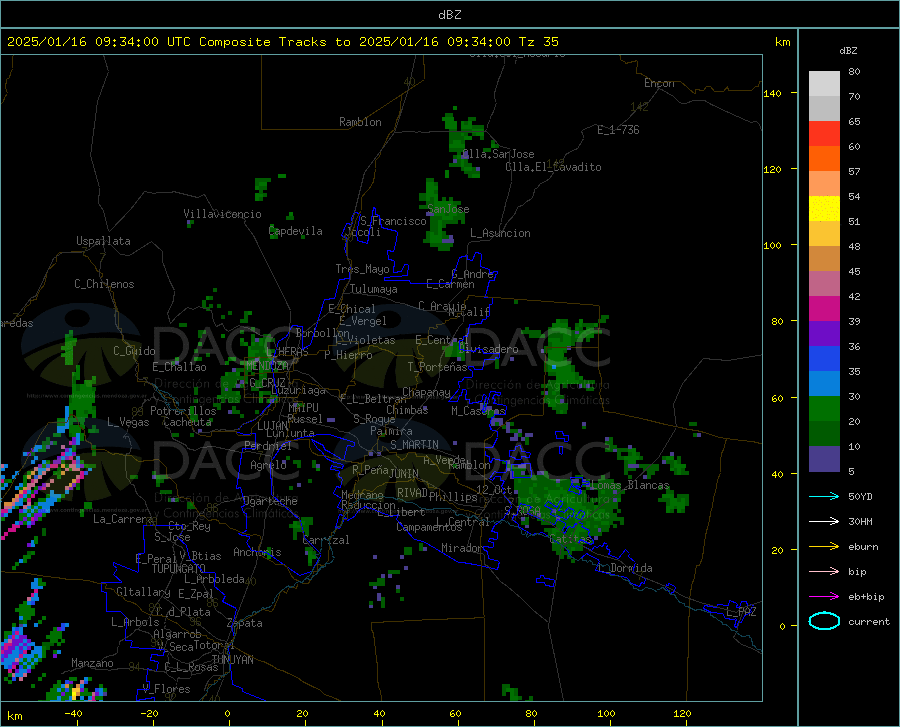
Task: Click the 'TUPUNGATO' map label
Action: [179, 569]
